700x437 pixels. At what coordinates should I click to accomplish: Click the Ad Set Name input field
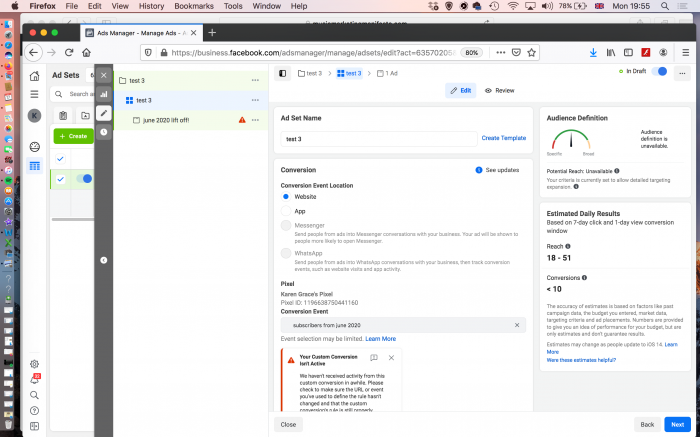[379, 139]
